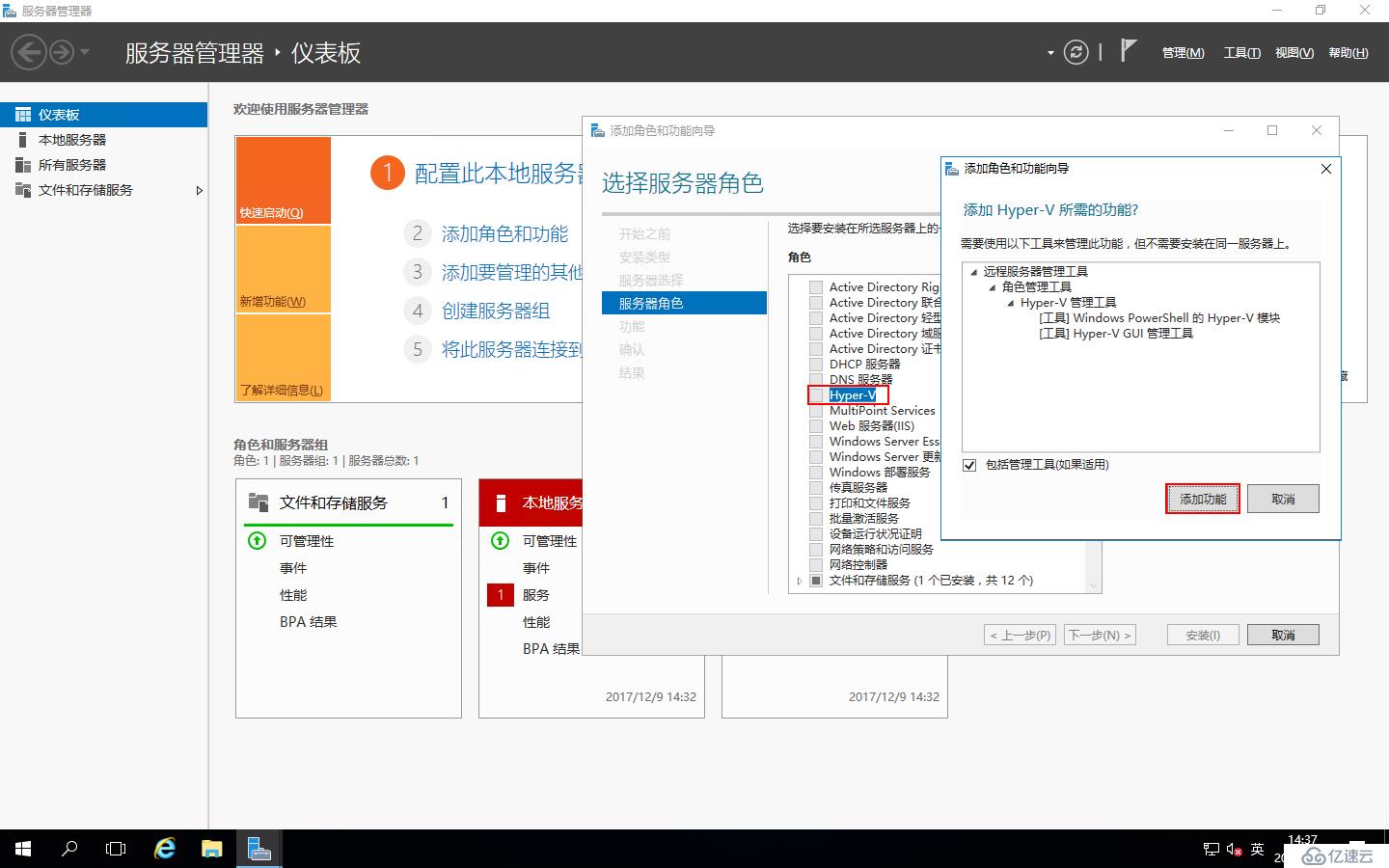Select Windows PowerShell 的 Hyper-V 模块 item

pos(1159,318)
